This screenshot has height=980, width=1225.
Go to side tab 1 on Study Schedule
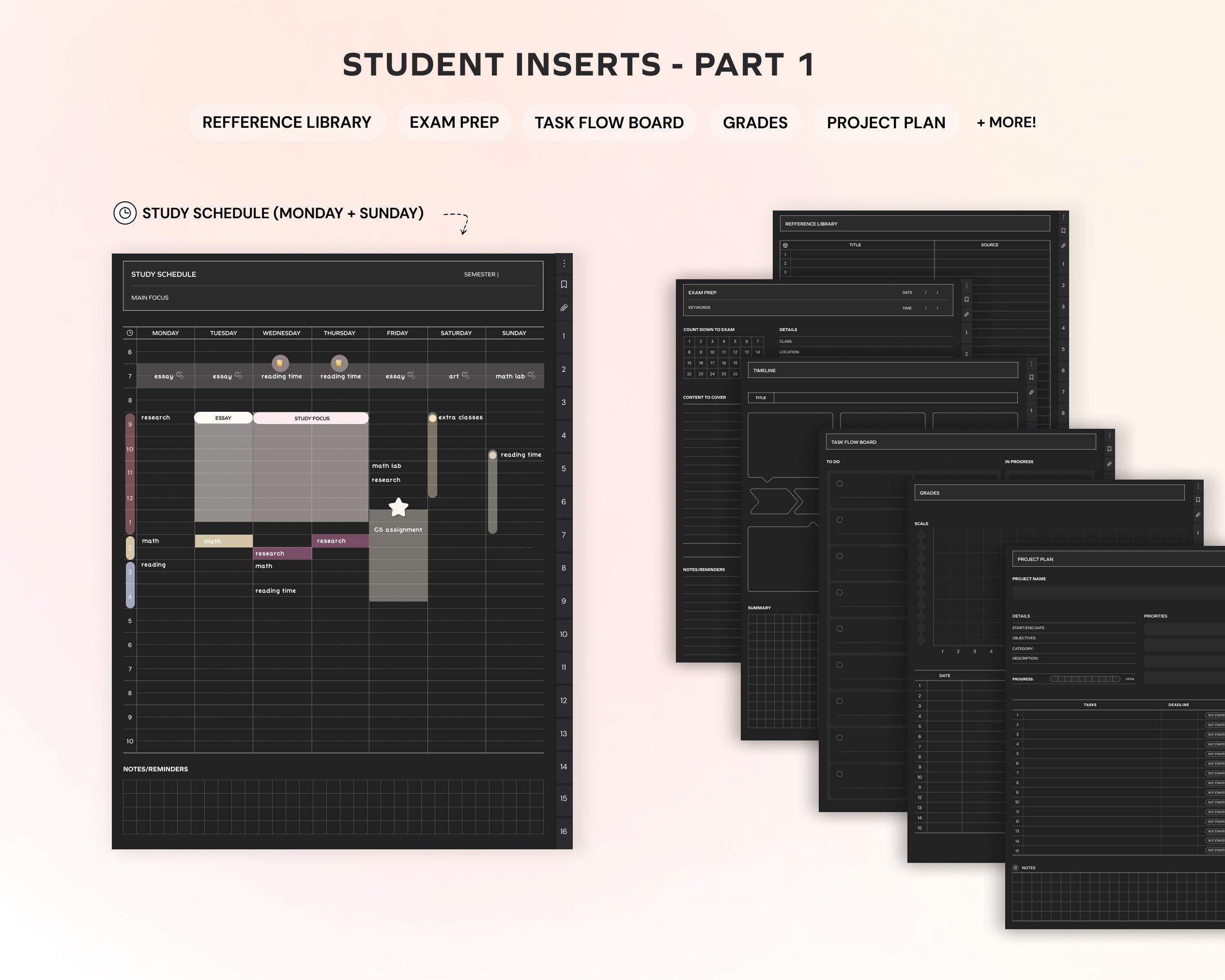pos(564,336)
